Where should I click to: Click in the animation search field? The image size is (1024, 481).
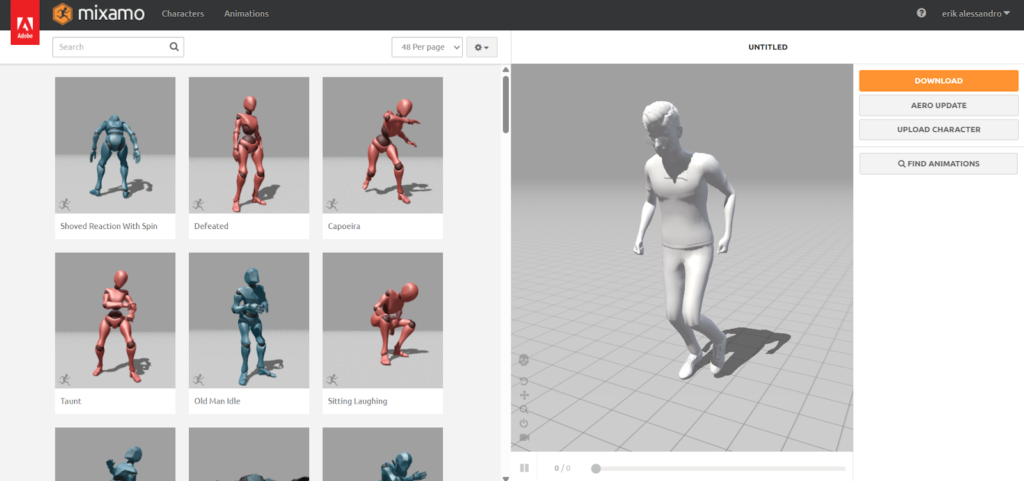[118, 47]
